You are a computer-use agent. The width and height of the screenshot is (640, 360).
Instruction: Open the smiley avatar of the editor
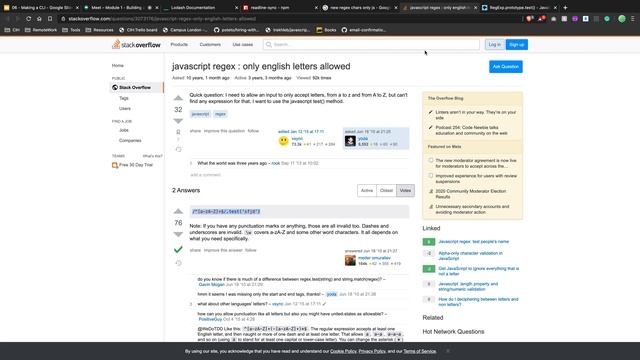click(x=283, y=141)
